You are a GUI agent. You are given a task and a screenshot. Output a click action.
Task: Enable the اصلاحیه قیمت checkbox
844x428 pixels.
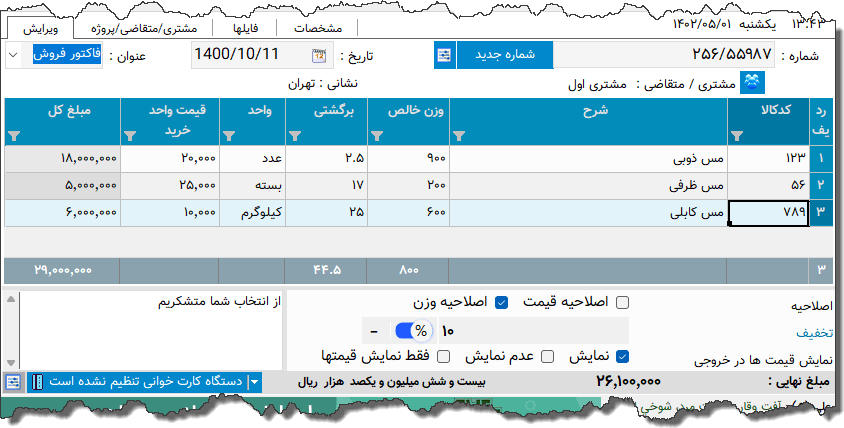coord(622,303)
